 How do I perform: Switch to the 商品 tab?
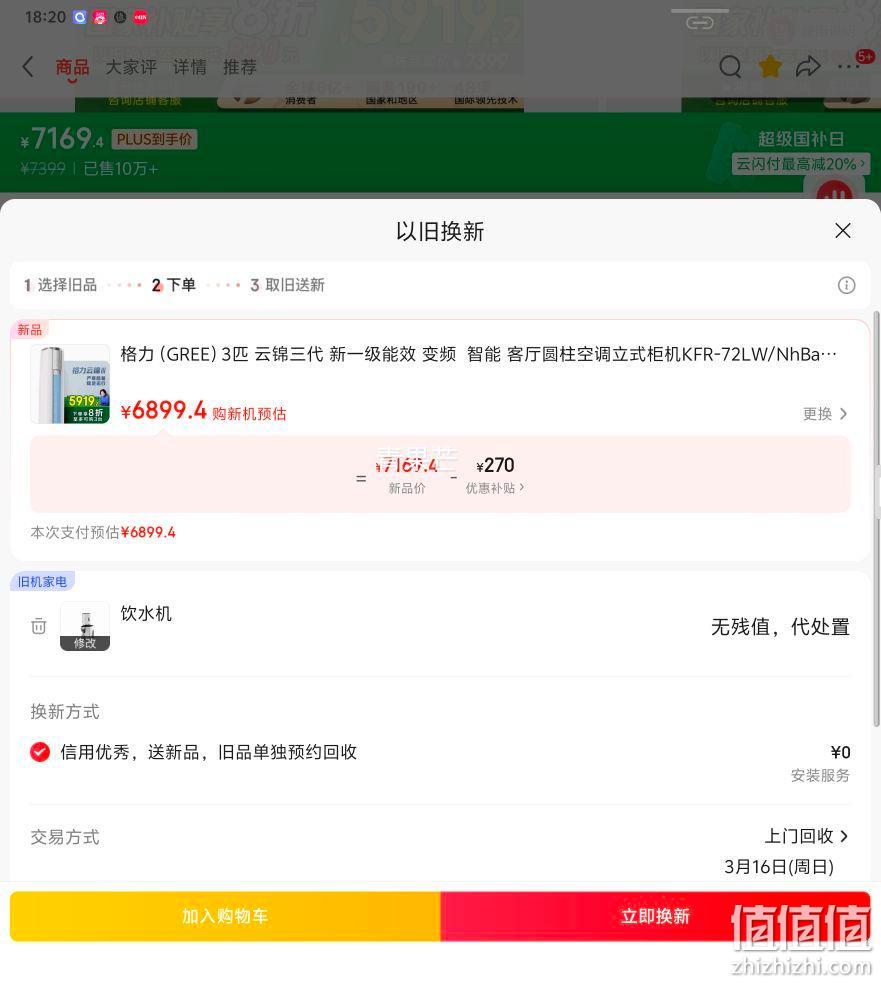pyautogui.click(x=72, y=67)
